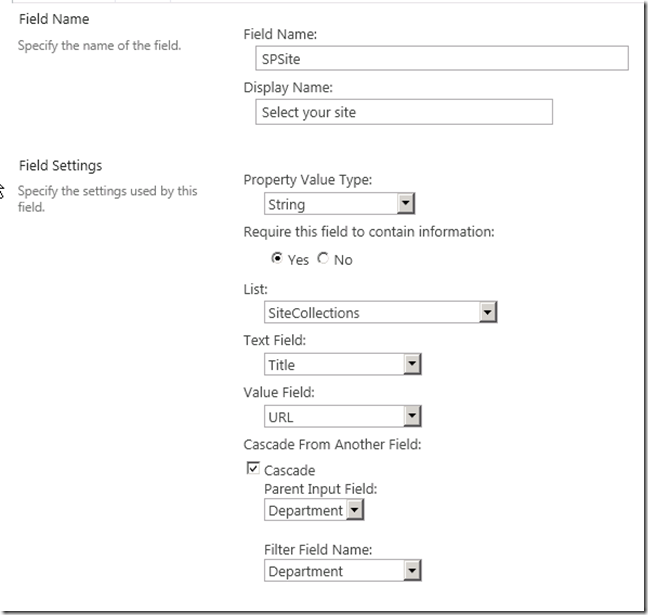Click the Title text in Text Field combo
648x615 pixels.
coord(281,365)
